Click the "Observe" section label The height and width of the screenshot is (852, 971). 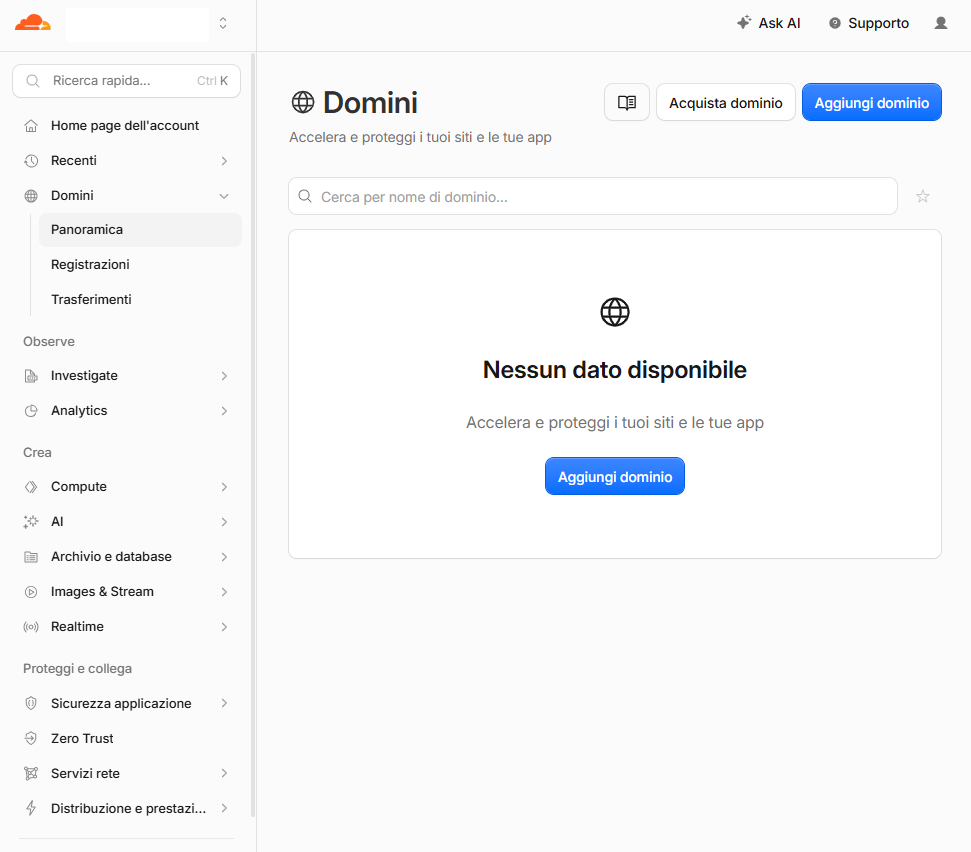click(x=49, y=342)
